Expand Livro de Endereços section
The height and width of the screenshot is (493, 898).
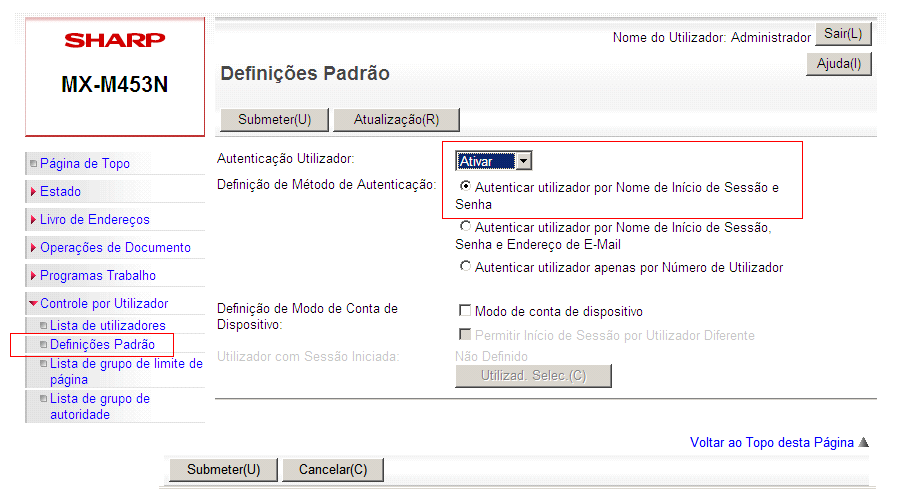click(x=94, y=219)
